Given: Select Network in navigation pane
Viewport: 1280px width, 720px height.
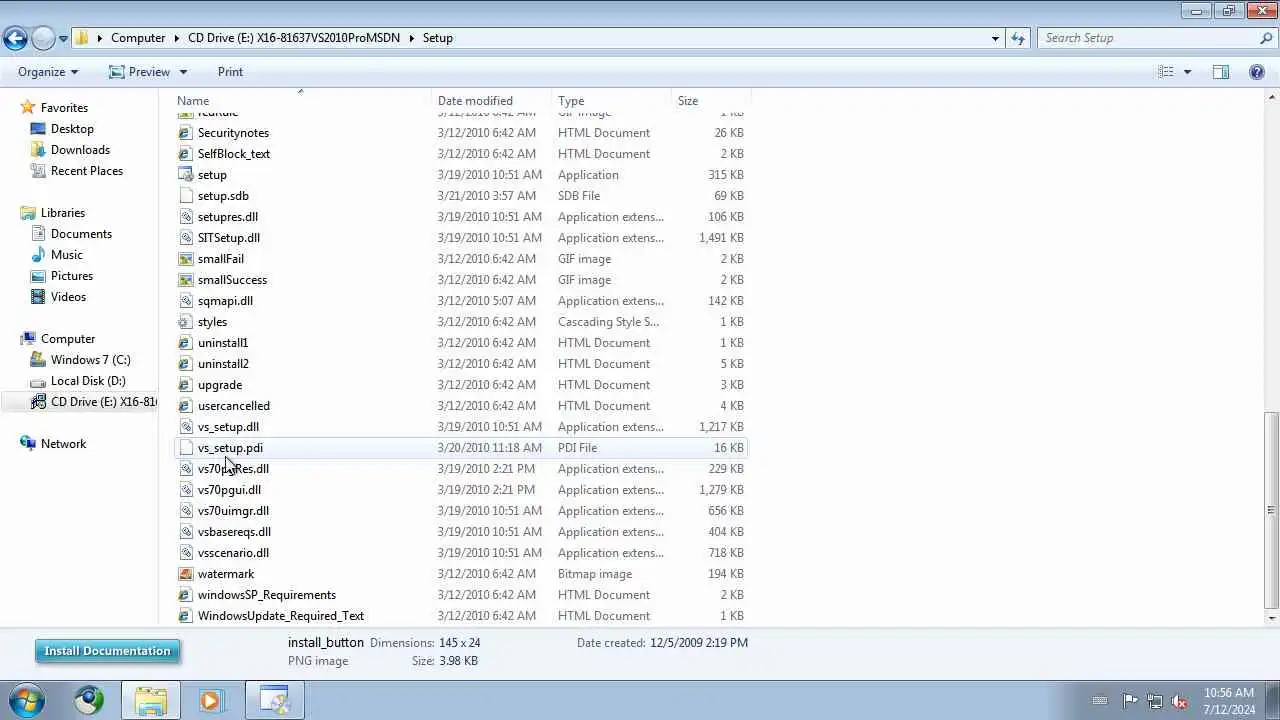Looking at the screenshot, I should tap(63, 444).
